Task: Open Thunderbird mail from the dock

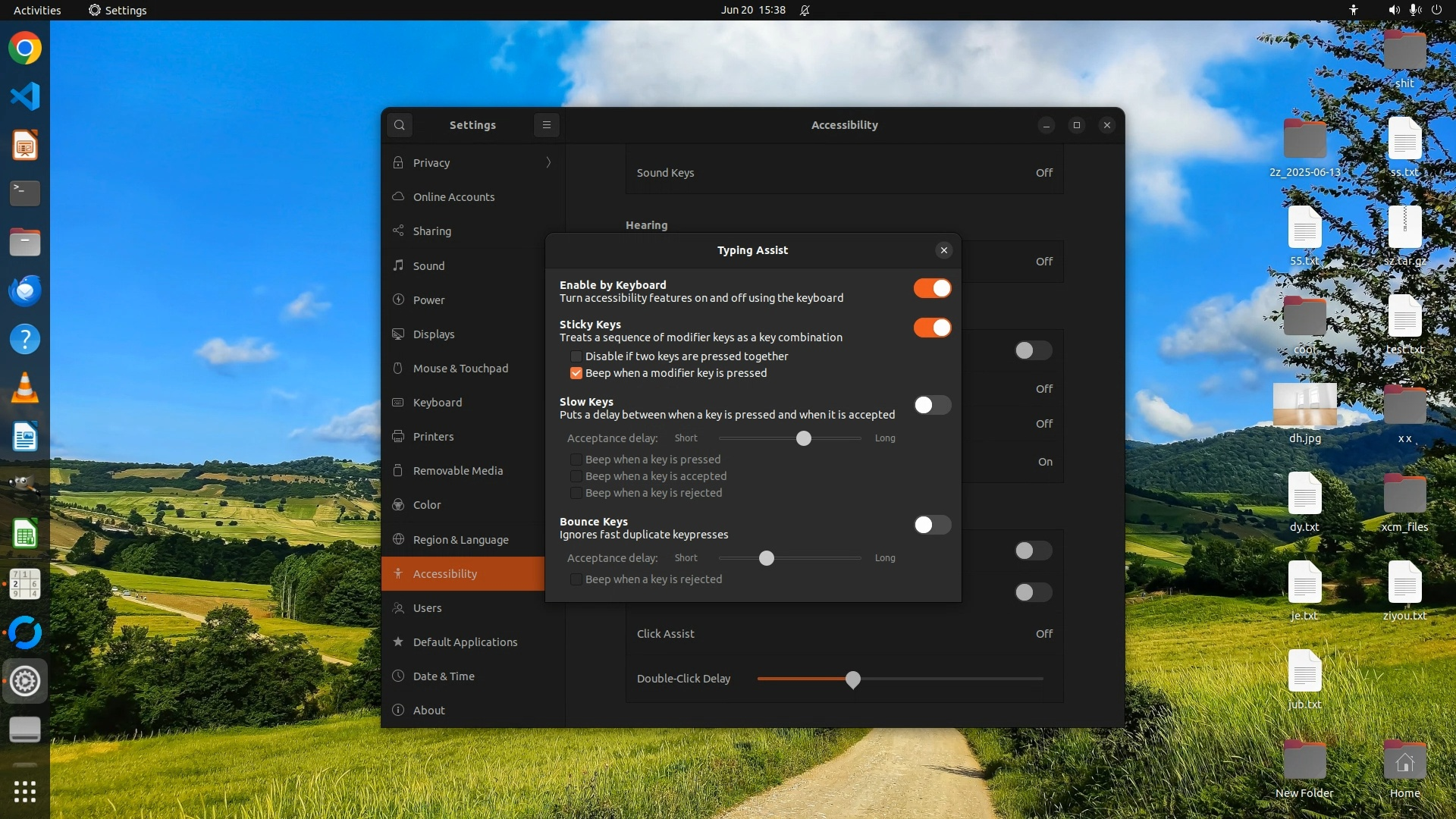Action: coord(25,291)
